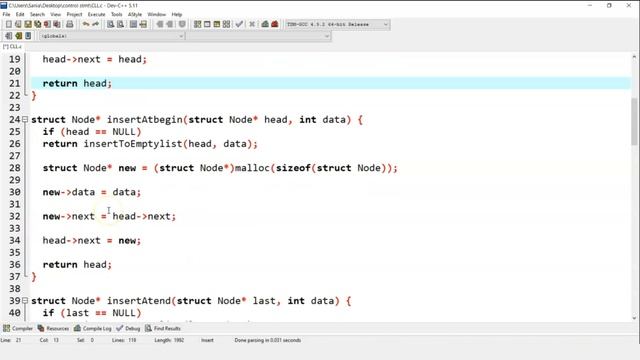
Task: Open the File menu
Action: pos(6,14)
